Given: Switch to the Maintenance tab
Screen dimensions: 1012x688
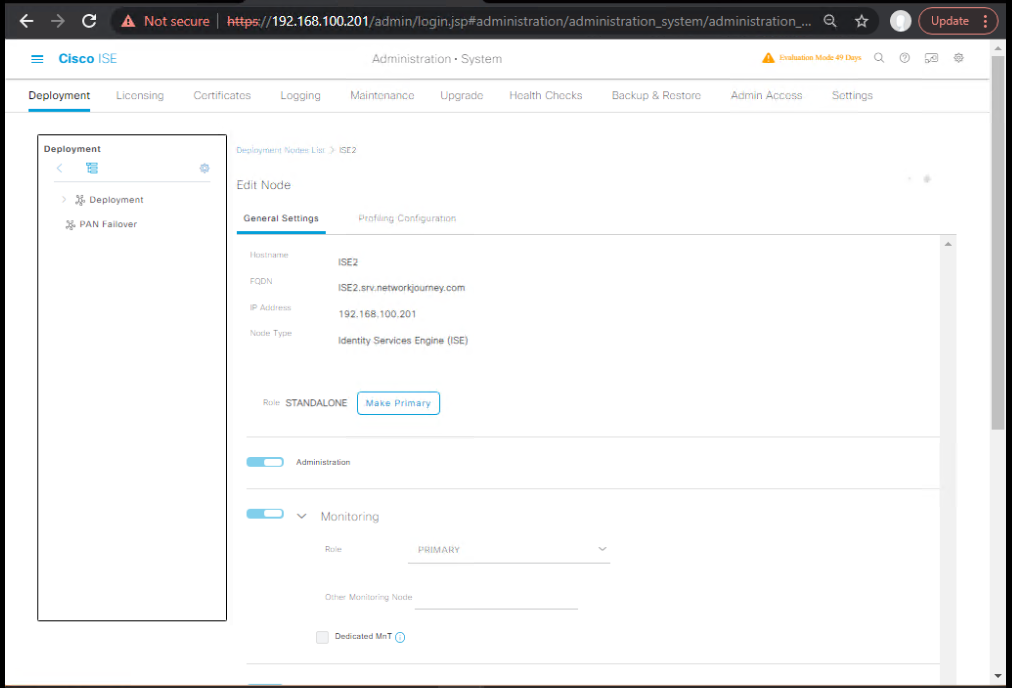Looking at the screenshot, I should (x=382, y=96).
